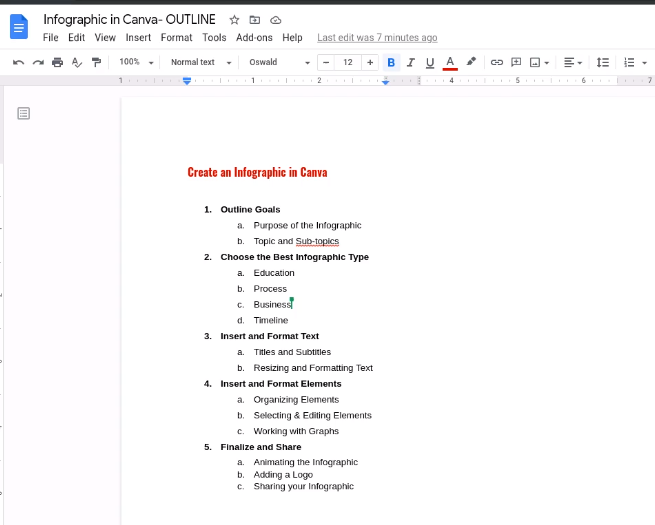655x525 pixels.
Task: Click the document title Infographic in Canva- OUTLINE
Action: (129, 20)
